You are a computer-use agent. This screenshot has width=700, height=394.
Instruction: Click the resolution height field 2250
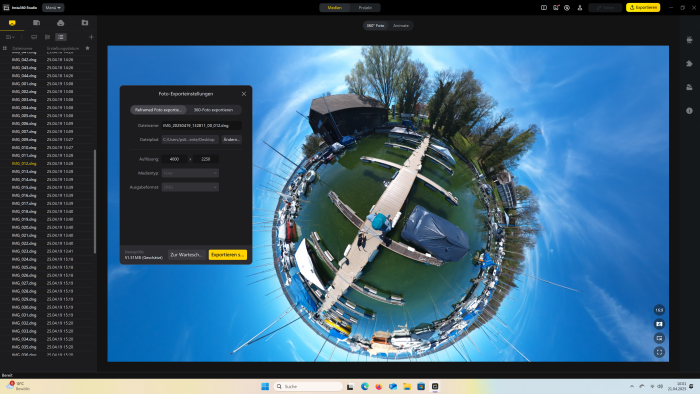[x=206, y=159]
